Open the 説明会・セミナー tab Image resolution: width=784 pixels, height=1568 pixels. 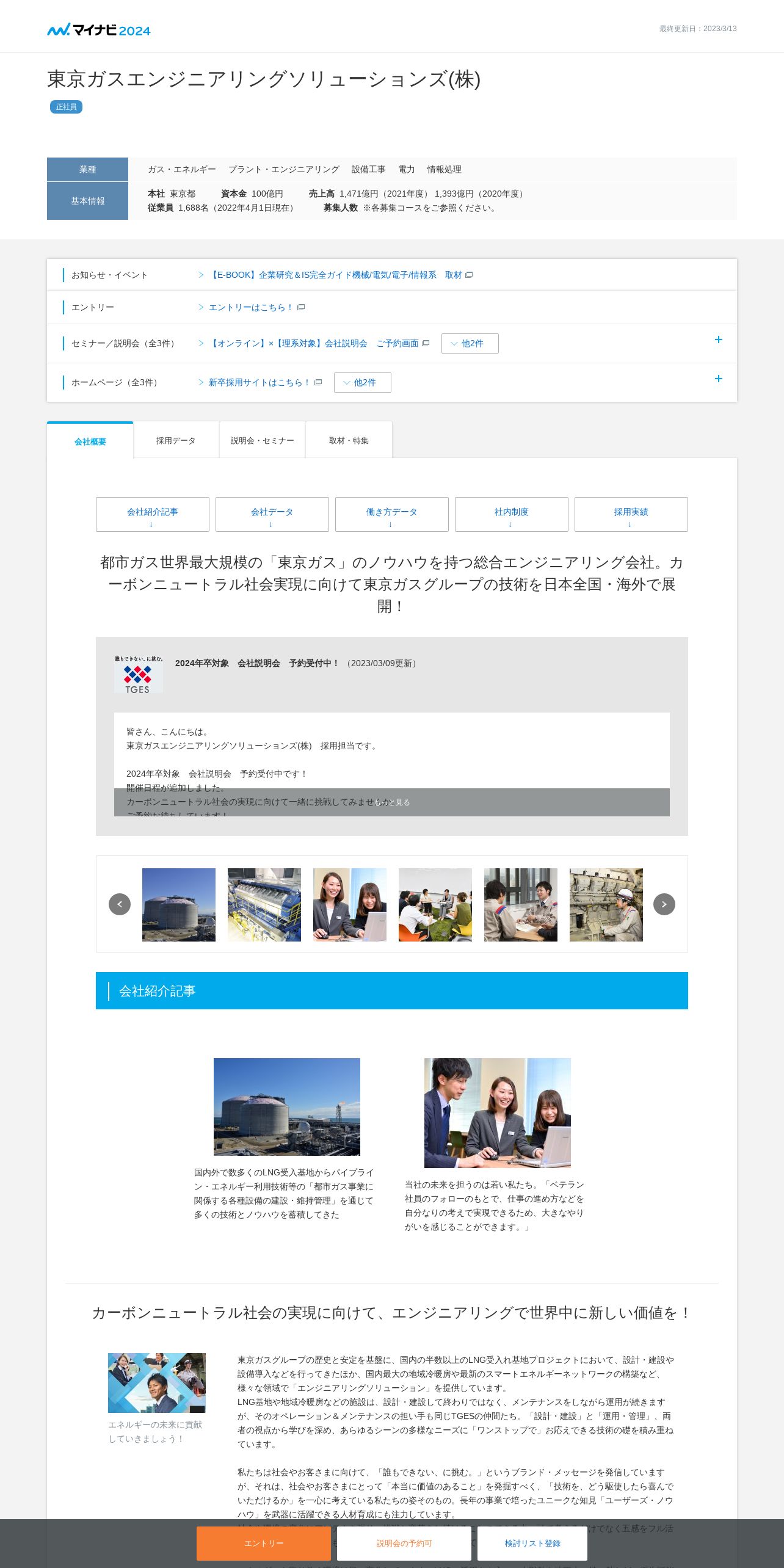click(263, 440)
